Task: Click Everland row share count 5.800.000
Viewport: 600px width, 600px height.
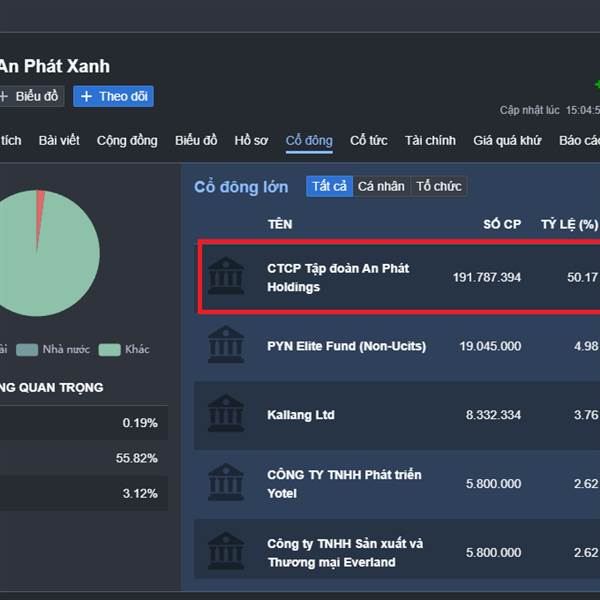Action: (493, 553)
